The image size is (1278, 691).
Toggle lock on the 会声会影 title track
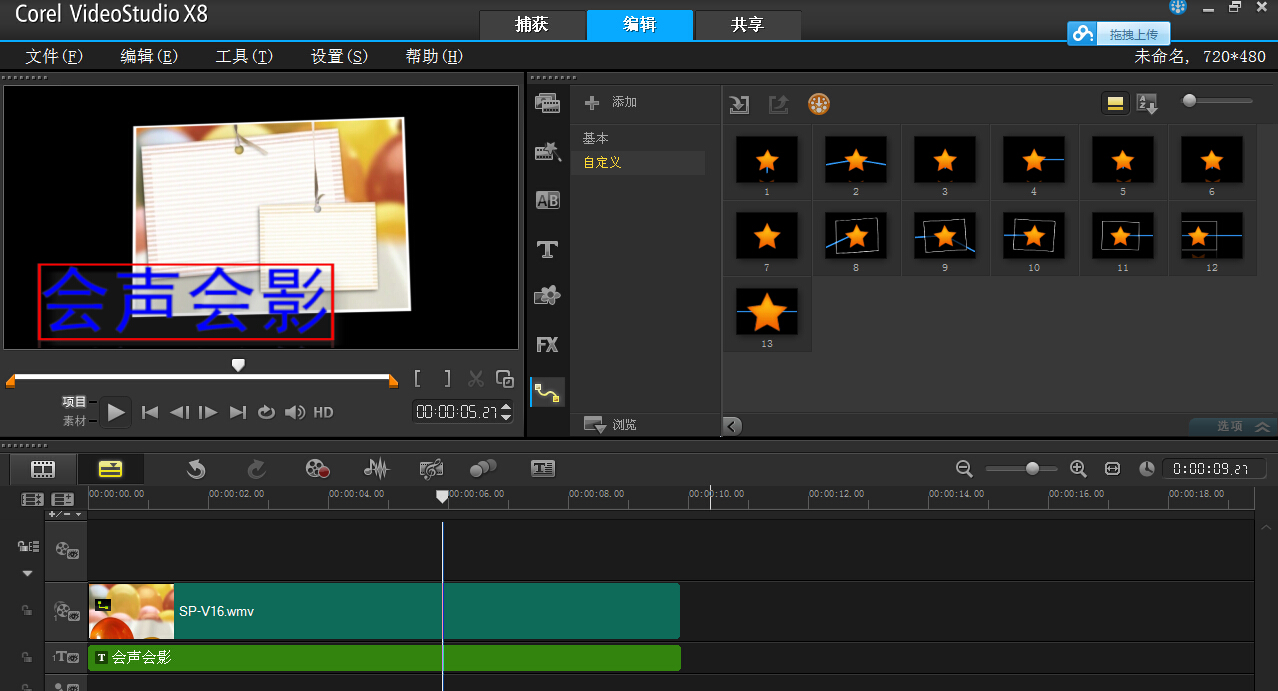[x=28, y=657]
